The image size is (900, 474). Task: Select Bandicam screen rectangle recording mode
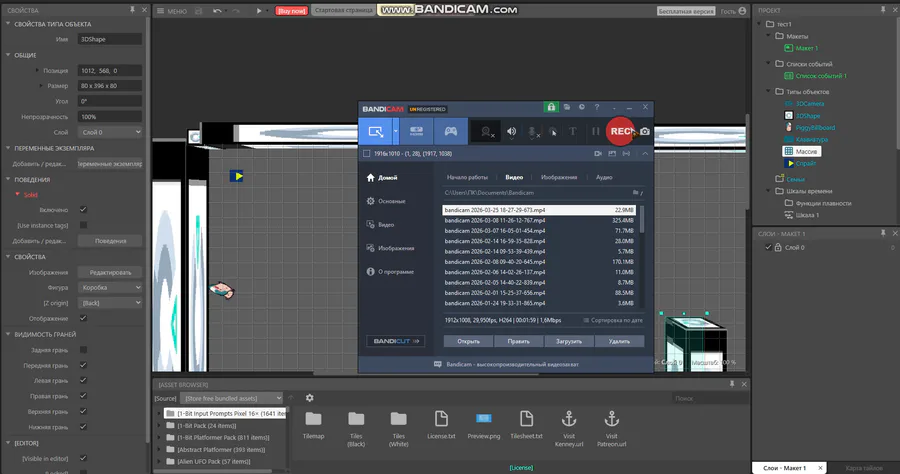tap(375, 132)
